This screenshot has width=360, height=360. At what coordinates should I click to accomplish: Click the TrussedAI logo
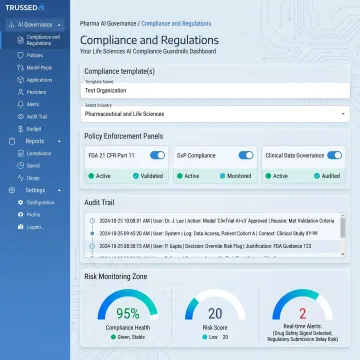24,7
